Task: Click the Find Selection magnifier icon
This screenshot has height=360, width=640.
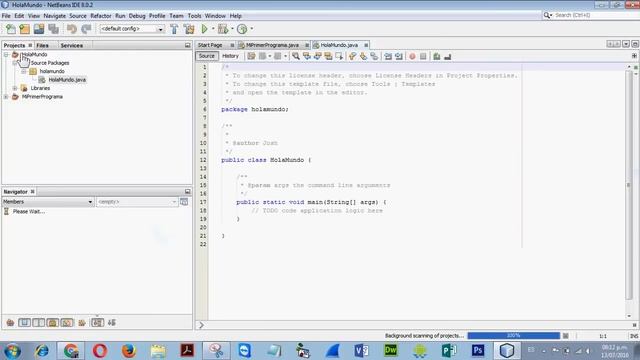Action: click(296, 56)
